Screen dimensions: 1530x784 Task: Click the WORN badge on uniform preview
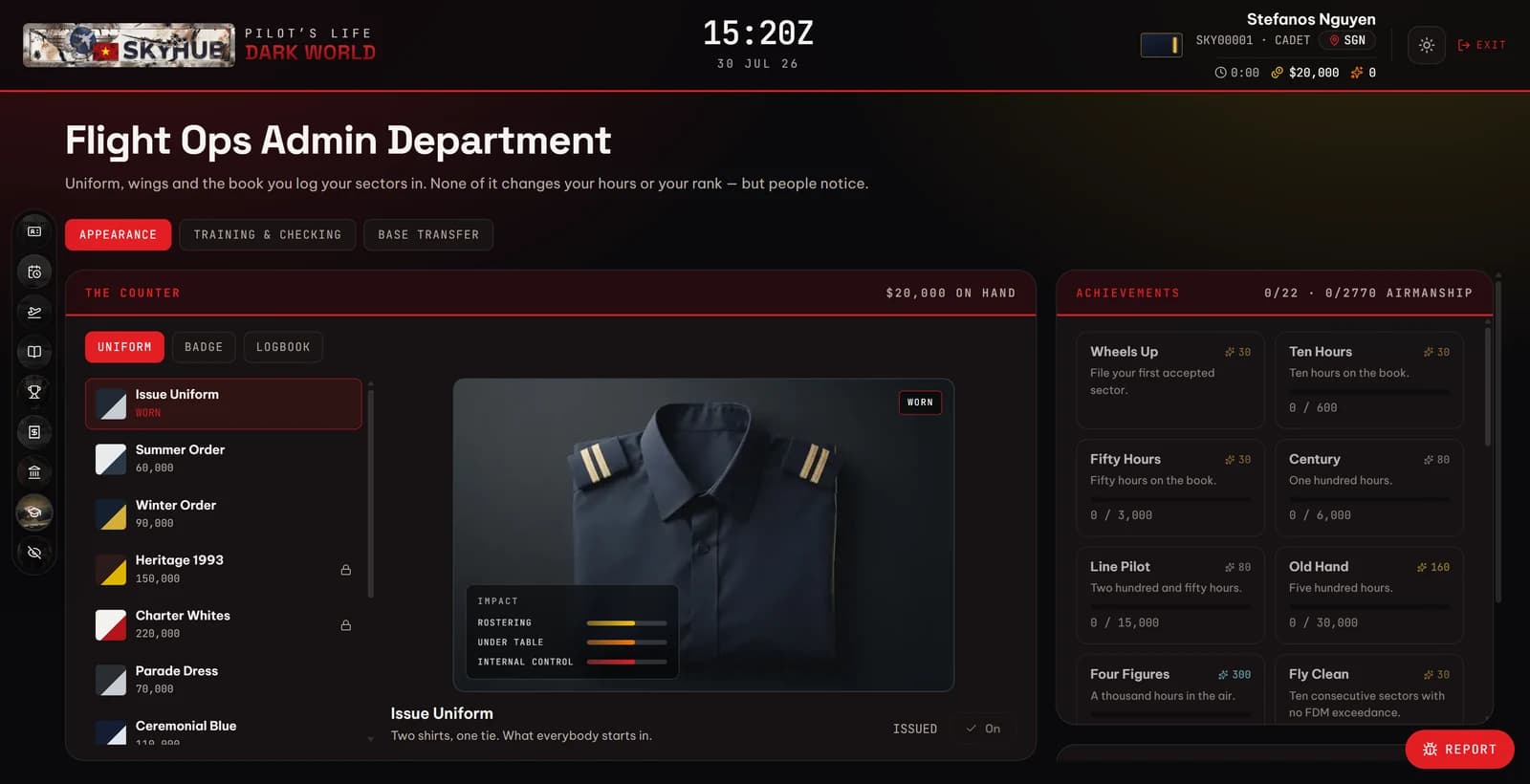tap(920, 403)
